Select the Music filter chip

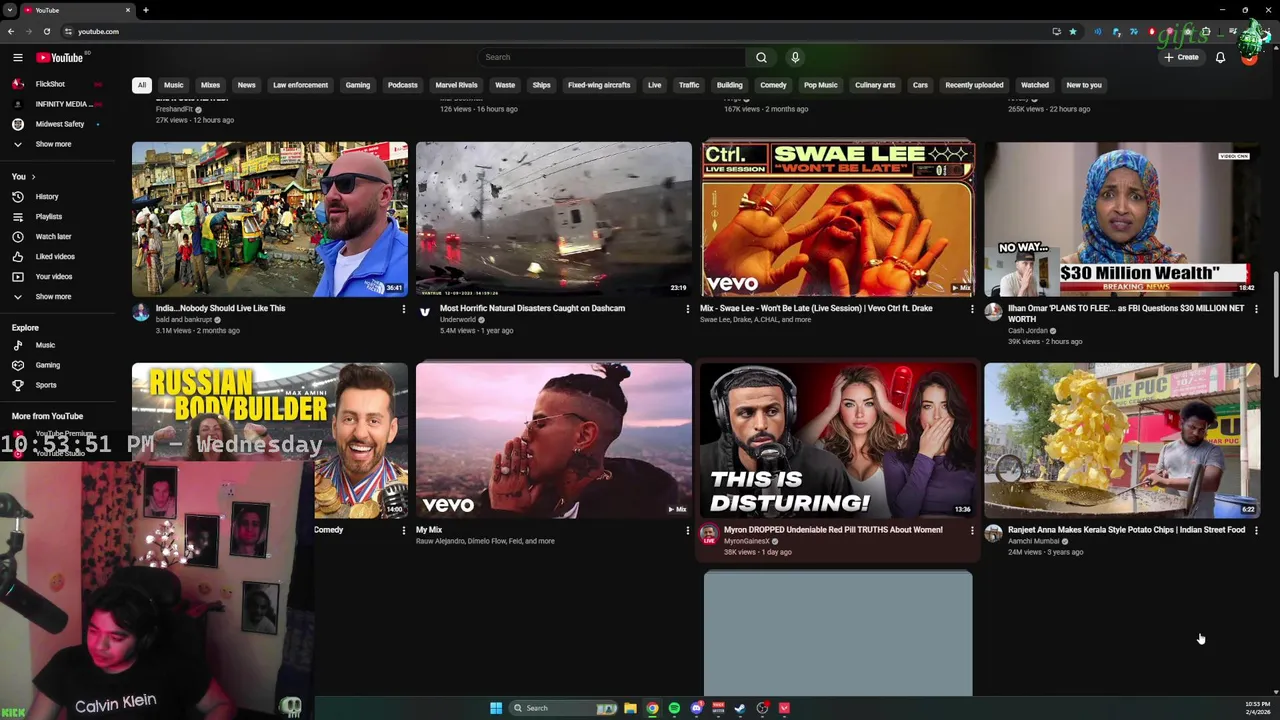(x=174, y=85)
